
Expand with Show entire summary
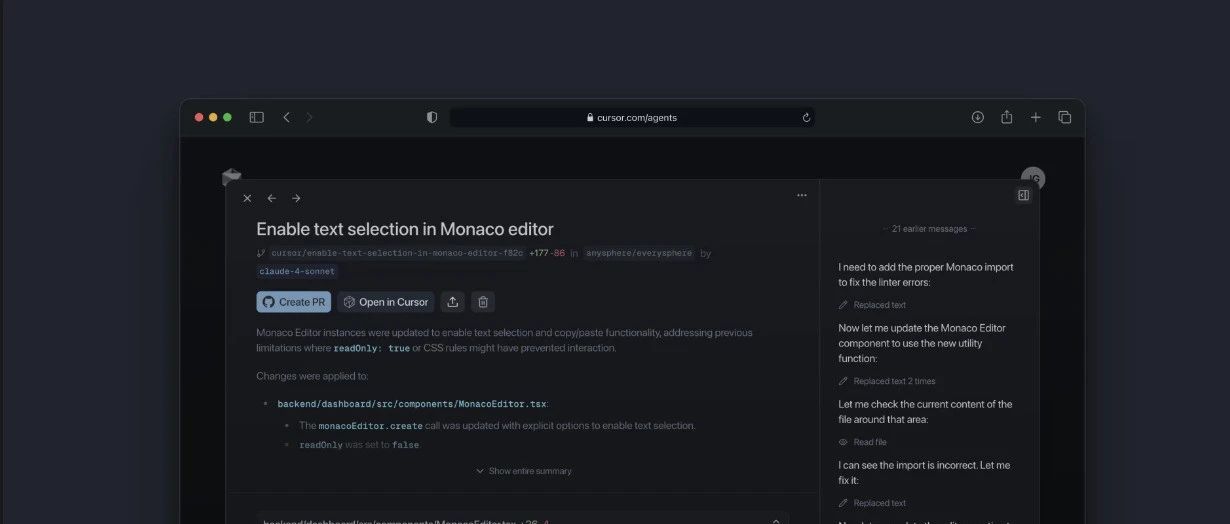[x=523, y=471]
